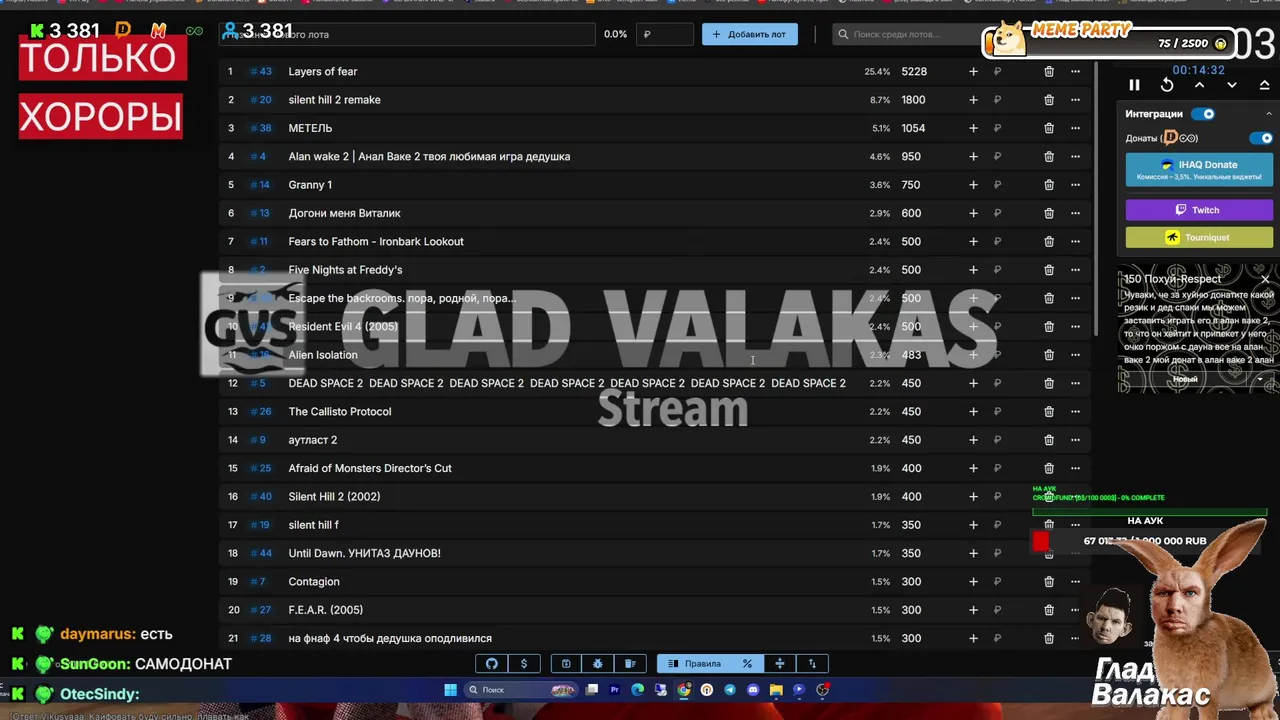
Task: Click the archive save icon in bottom toolbar
Action: [566, 664]
